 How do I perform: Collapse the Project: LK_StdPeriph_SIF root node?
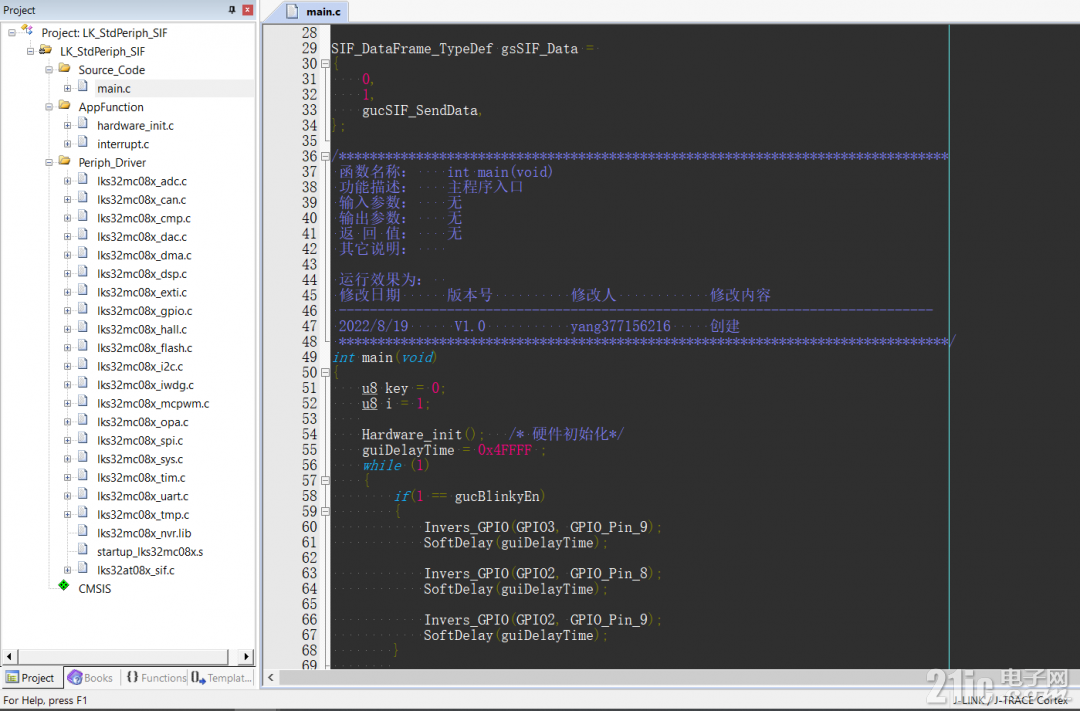tap(12, 32)
